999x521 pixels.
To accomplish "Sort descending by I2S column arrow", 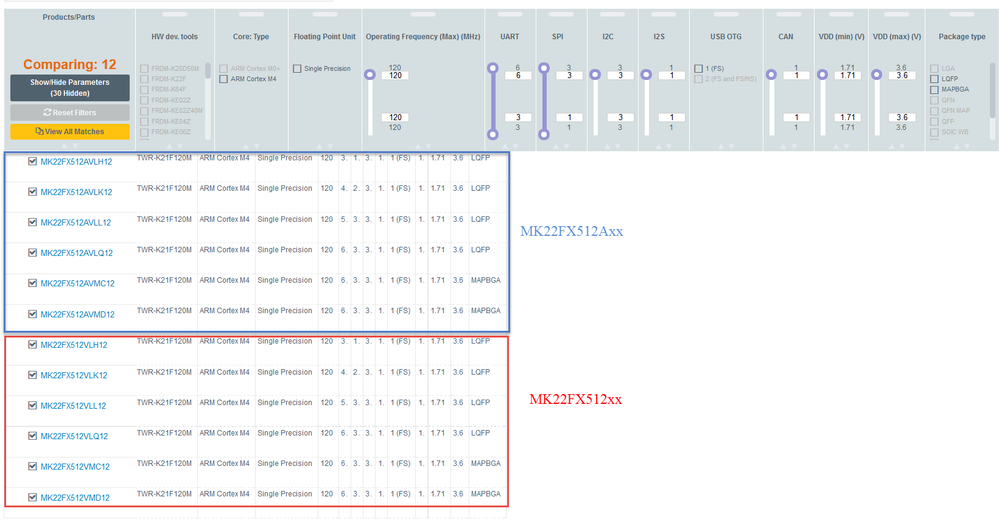I will [668, 146].
